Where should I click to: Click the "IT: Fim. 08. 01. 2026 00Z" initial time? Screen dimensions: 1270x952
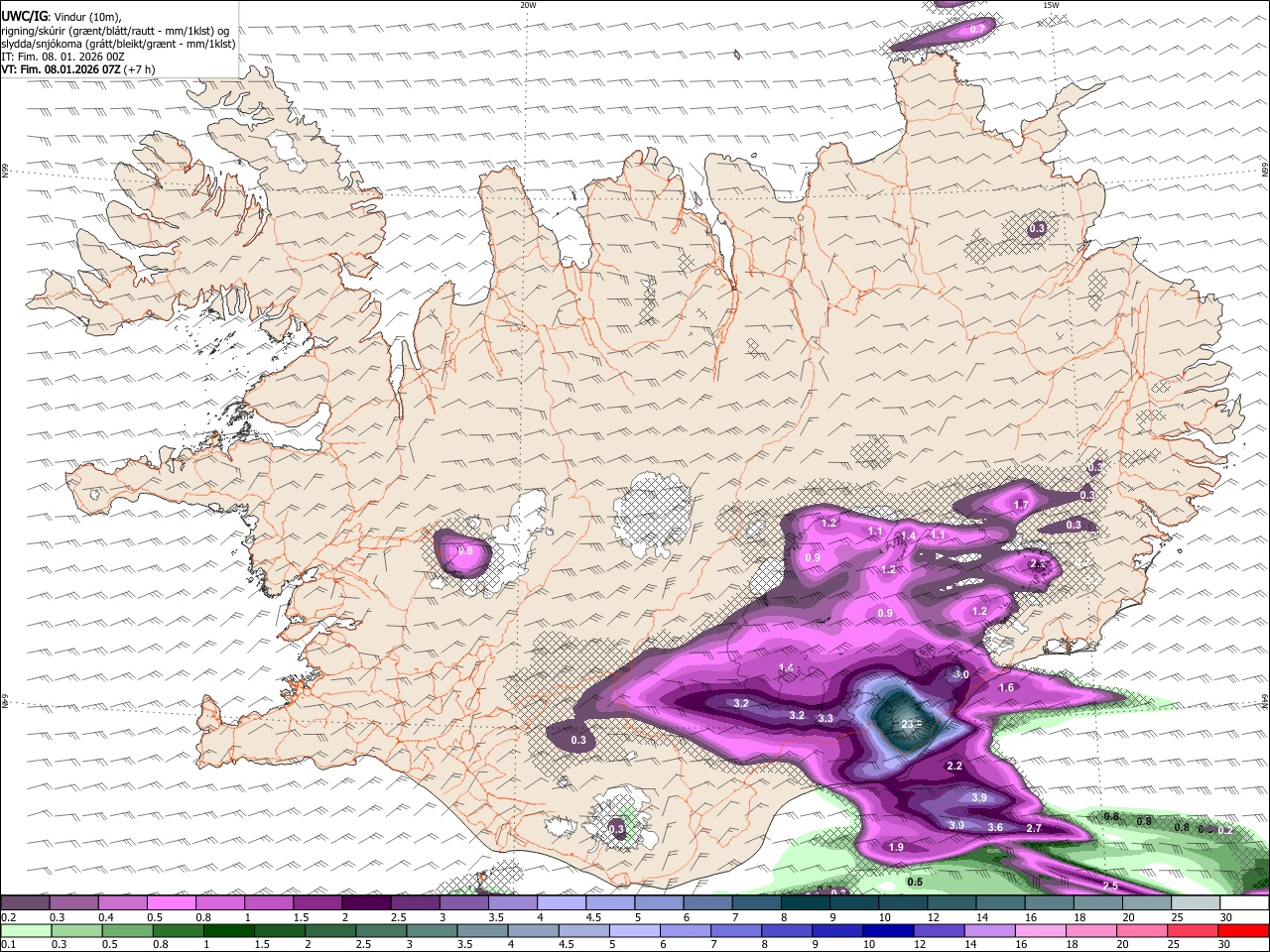click(x=63, y=57)
